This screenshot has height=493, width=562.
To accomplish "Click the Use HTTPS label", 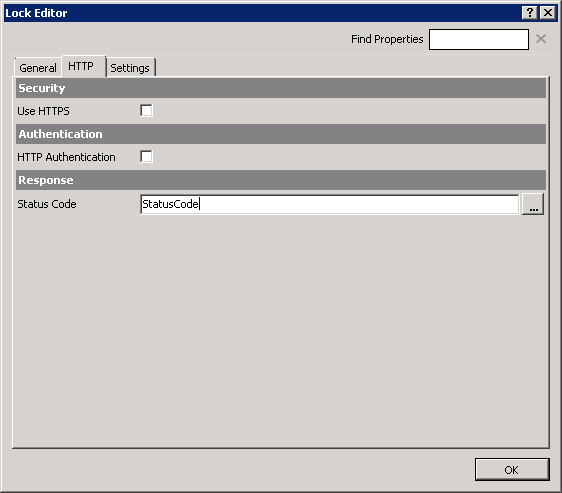I will point(43,111).
